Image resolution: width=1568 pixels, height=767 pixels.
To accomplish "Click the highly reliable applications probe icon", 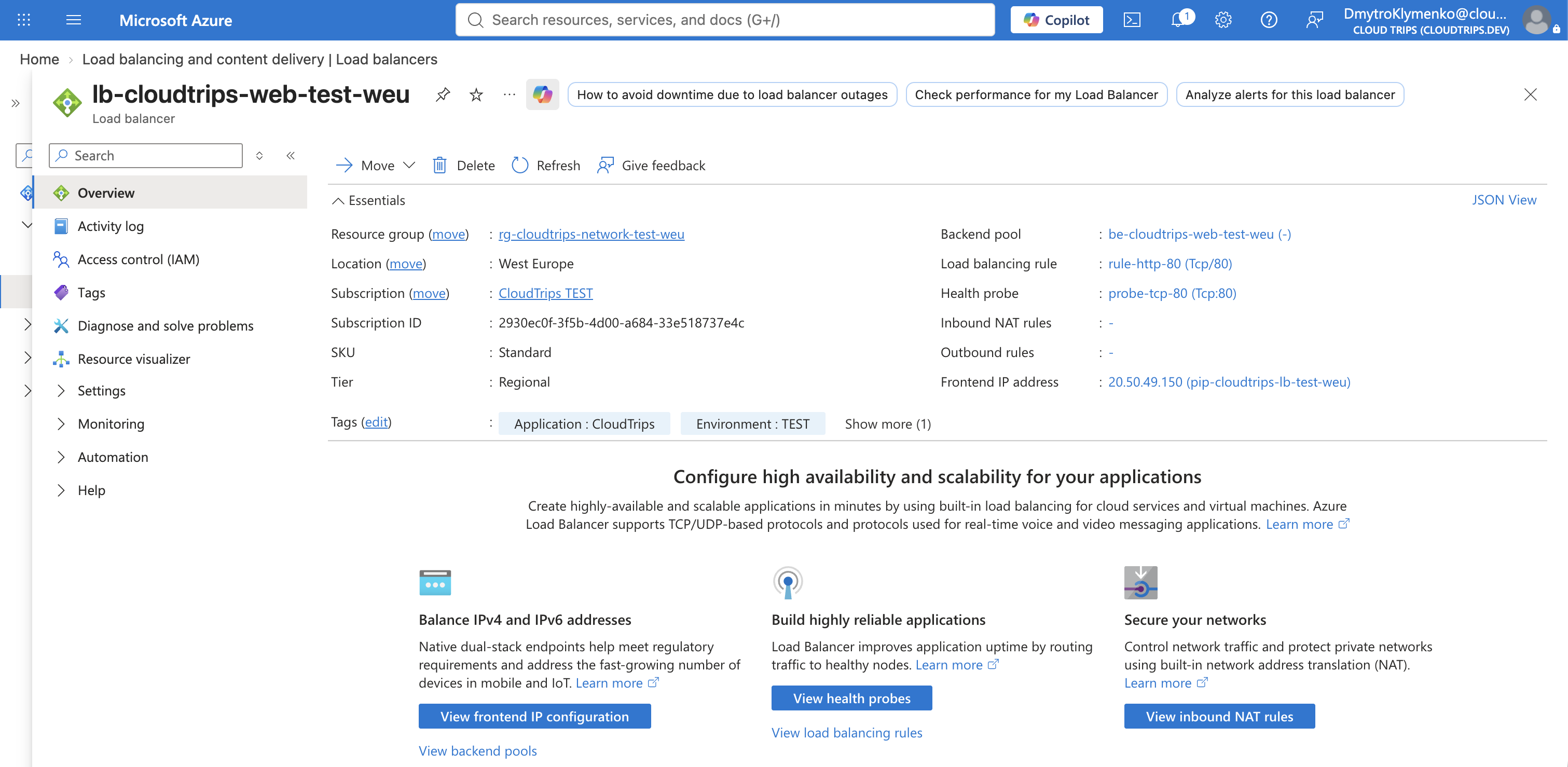I will [x=788, y=583].
